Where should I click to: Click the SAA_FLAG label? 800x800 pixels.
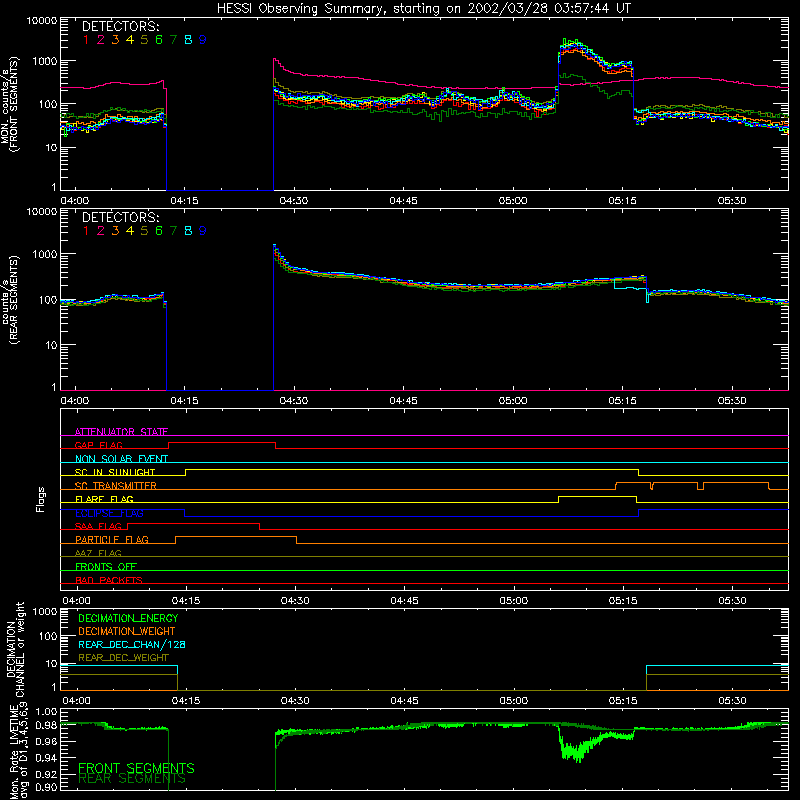pos(98,526)
